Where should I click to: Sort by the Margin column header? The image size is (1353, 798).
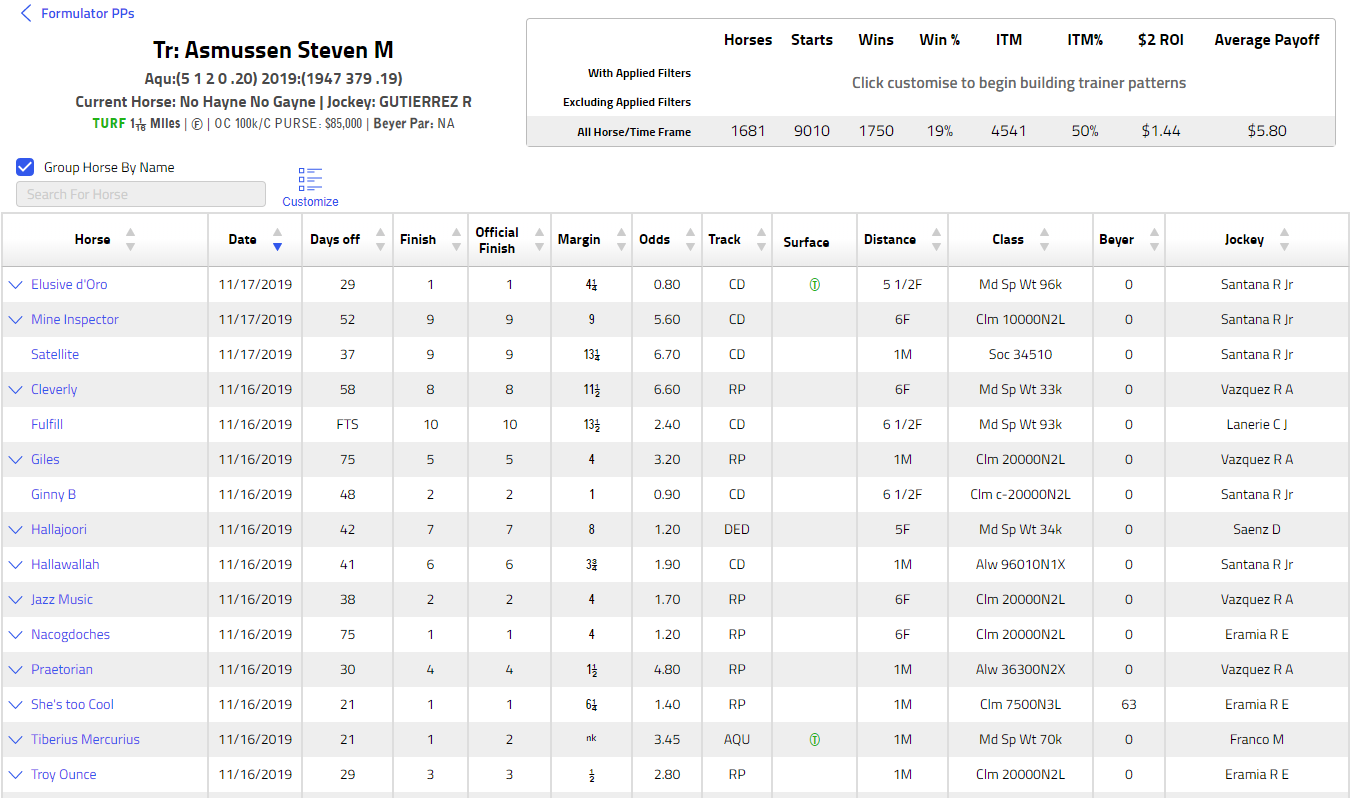click(579, 240)
